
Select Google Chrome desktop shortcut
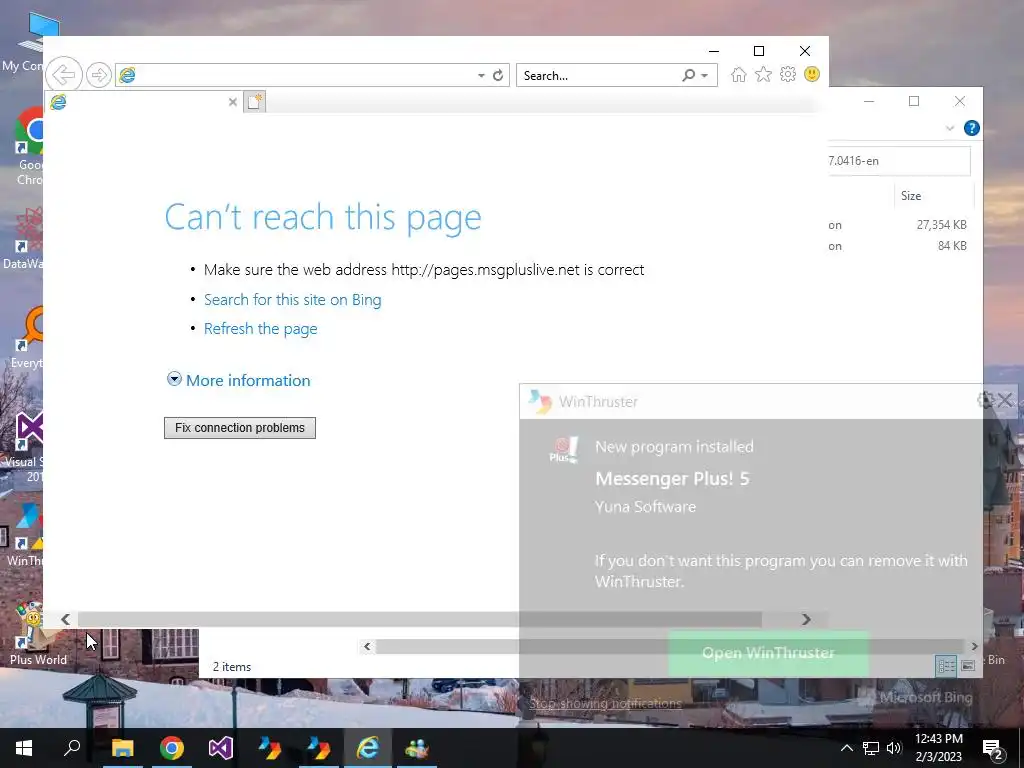[x=29, y=147]
